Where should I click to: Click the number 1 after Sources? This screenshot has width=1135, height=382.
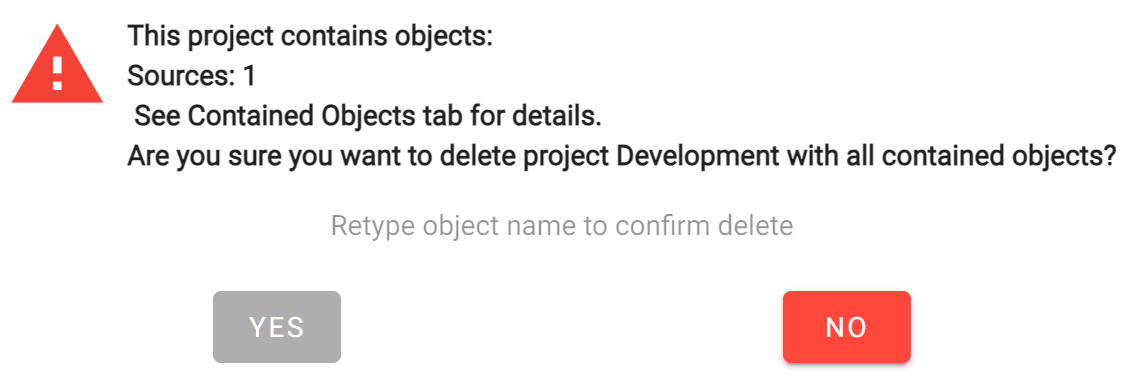click(248, 76)
